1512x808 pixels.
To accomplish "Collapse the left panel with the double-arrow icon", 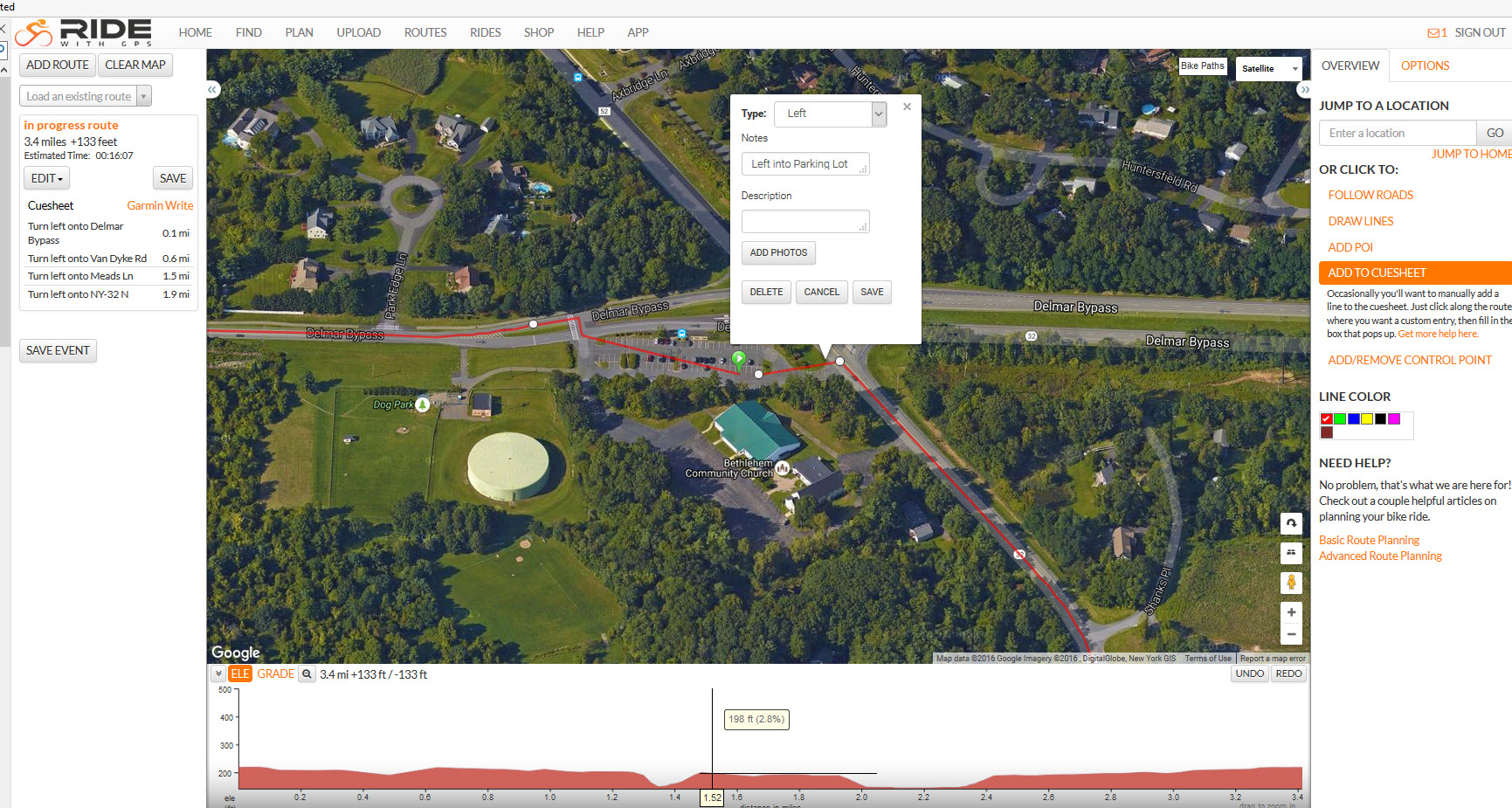I will click(213, 89).
